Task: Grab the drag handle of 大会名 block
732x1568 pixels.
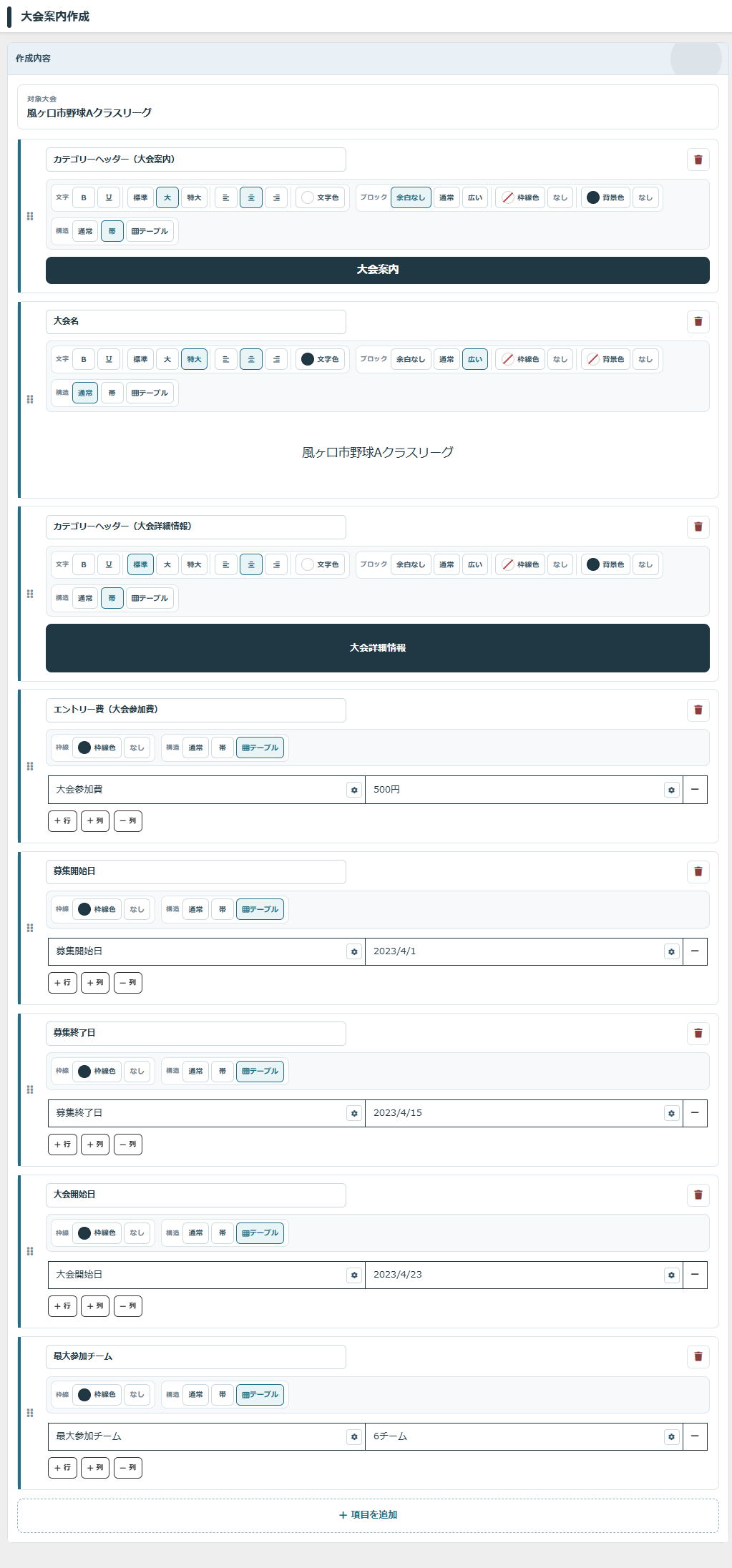Action: click(x=30, y=399)
